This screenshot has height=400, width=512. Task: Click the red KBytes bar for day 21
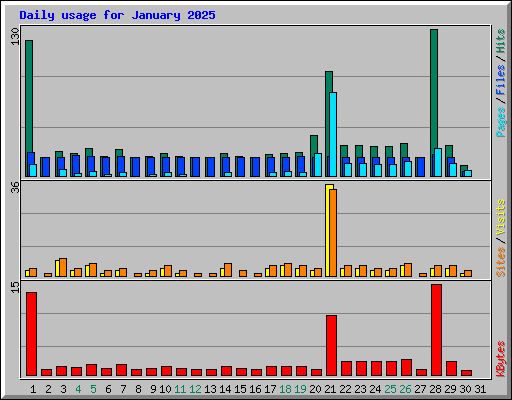click(331, 345)
